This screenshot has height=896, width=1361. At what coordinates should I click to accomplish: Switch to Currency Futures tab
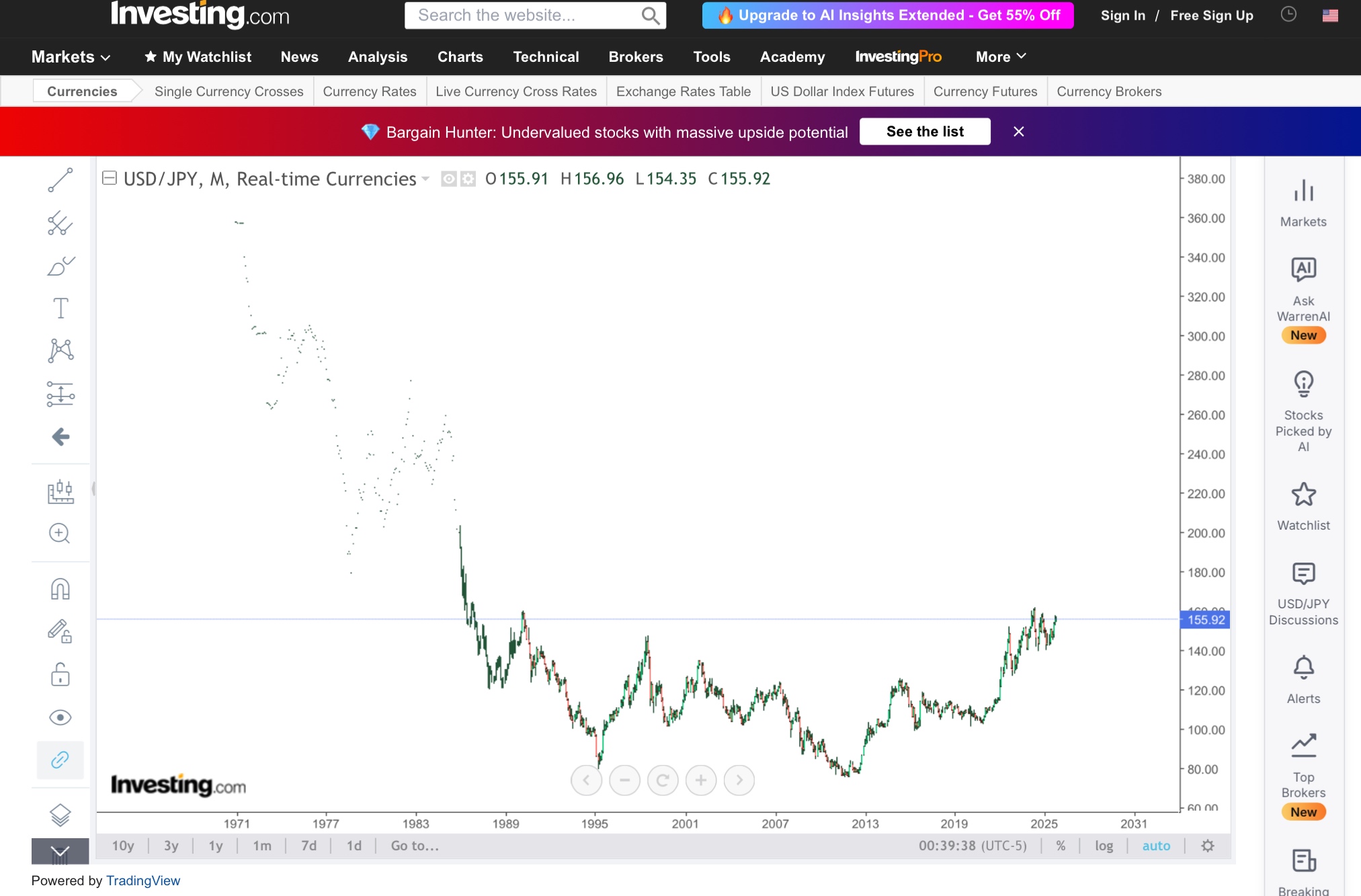tap(985, 91)
